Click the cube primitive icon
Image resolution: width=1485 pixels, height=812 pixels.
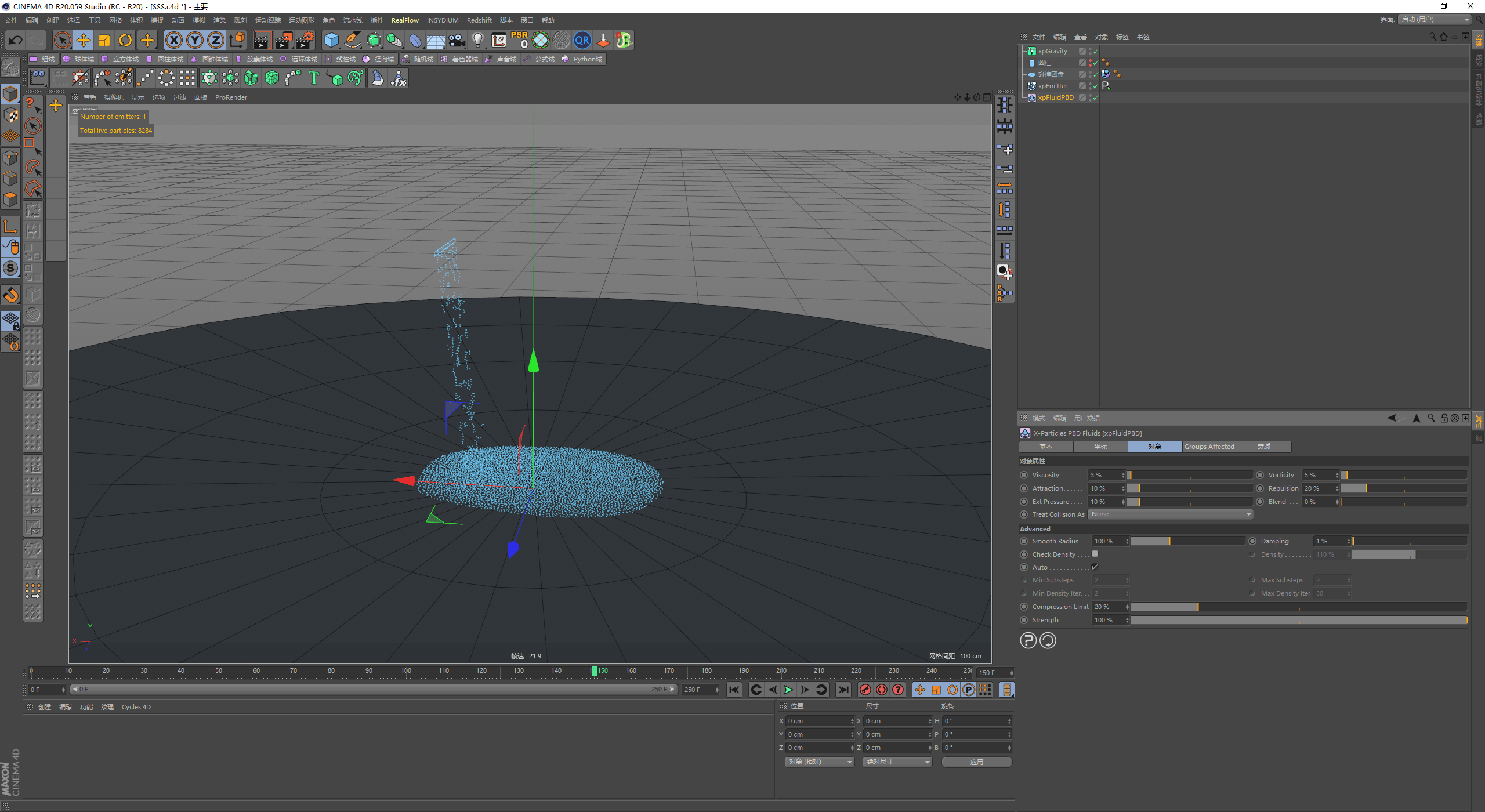(x=331, y=40)
